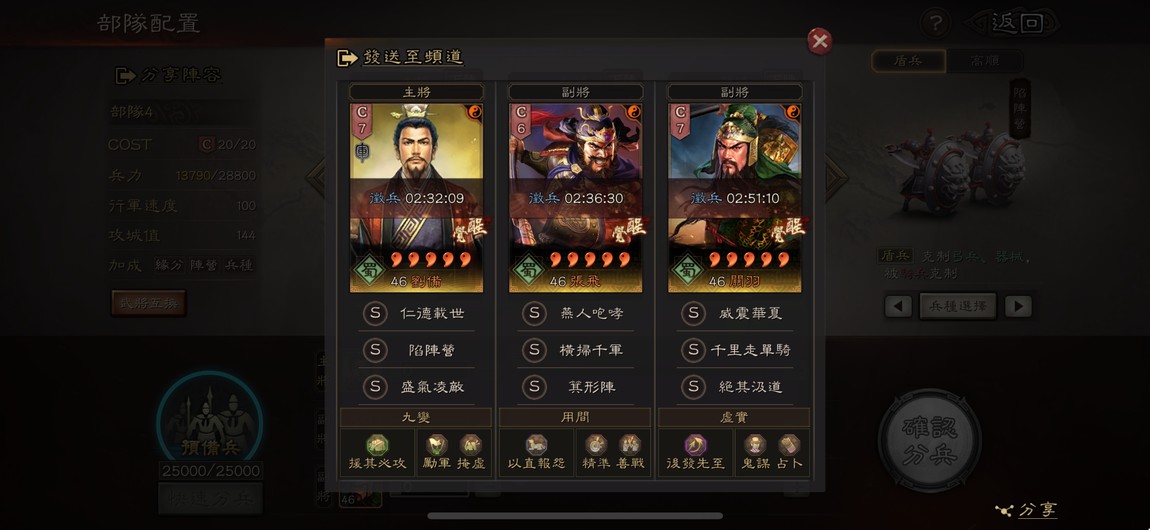Click the 發送至頻道 share arrow icon
The image size is (1150, 530).
tap(347, 58)
